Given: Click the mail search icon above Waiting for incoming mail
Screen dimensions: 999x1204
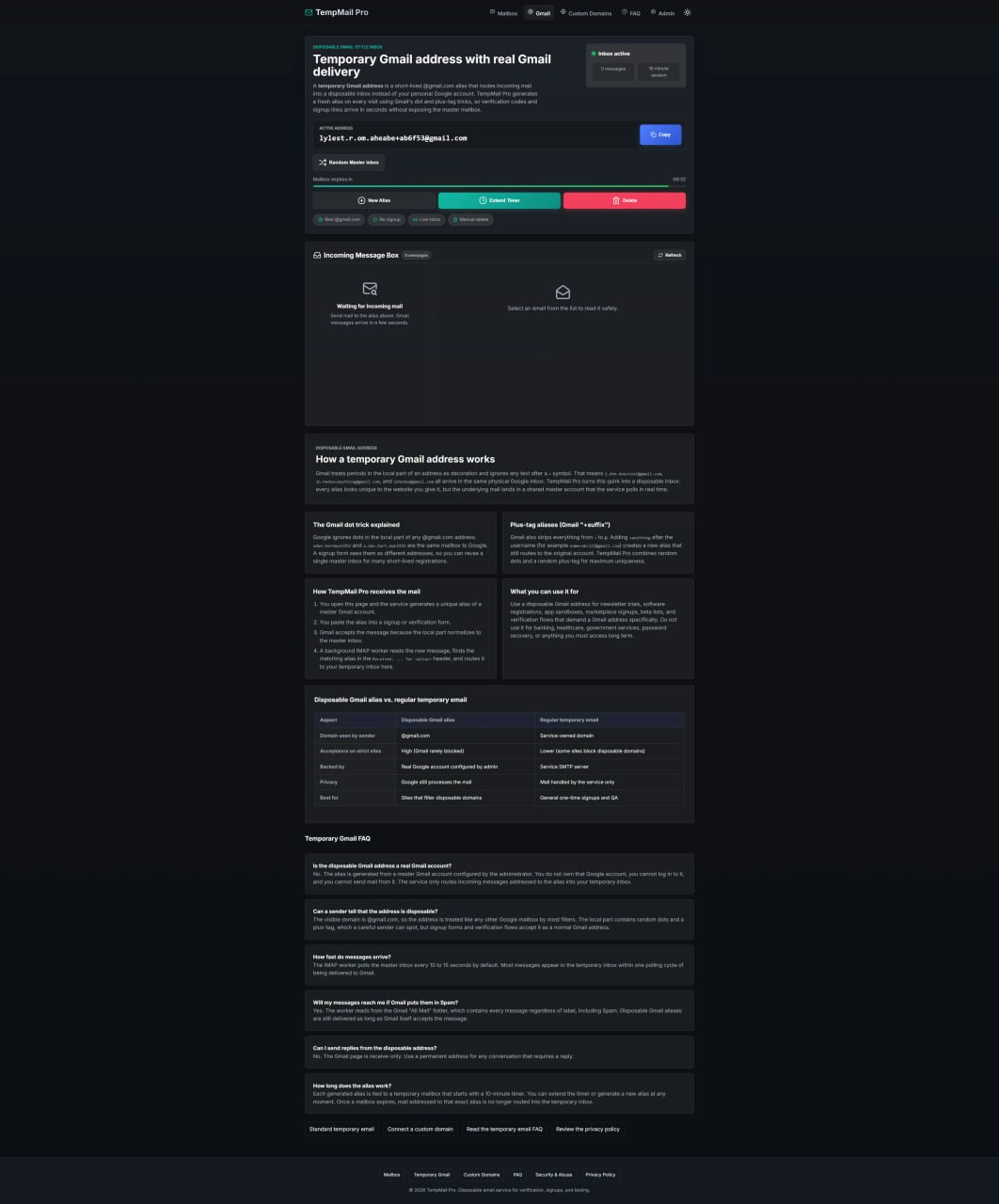Looking at the screenshot, I should tap(370, 289).
